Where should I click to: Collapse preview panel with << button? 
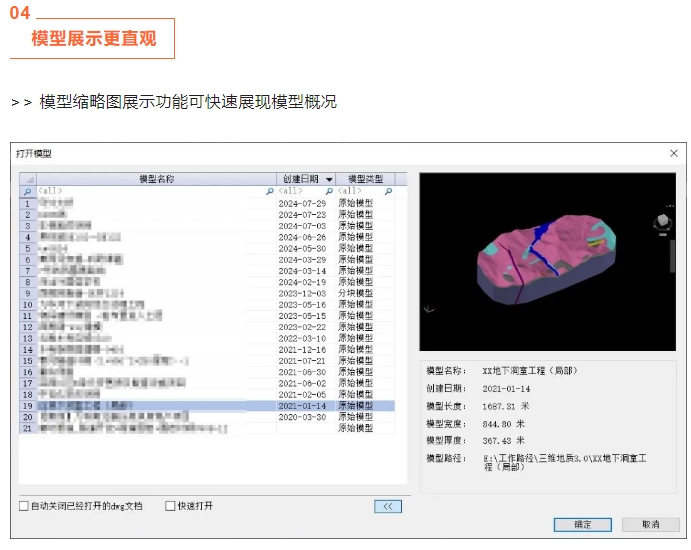tap(387, 506)
